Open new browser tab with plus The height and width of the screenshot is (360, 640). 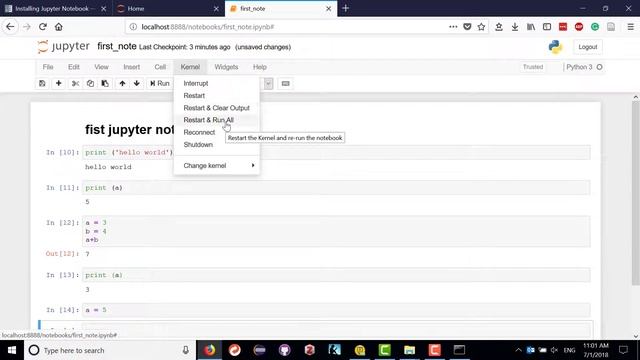[x=346, y=8]
